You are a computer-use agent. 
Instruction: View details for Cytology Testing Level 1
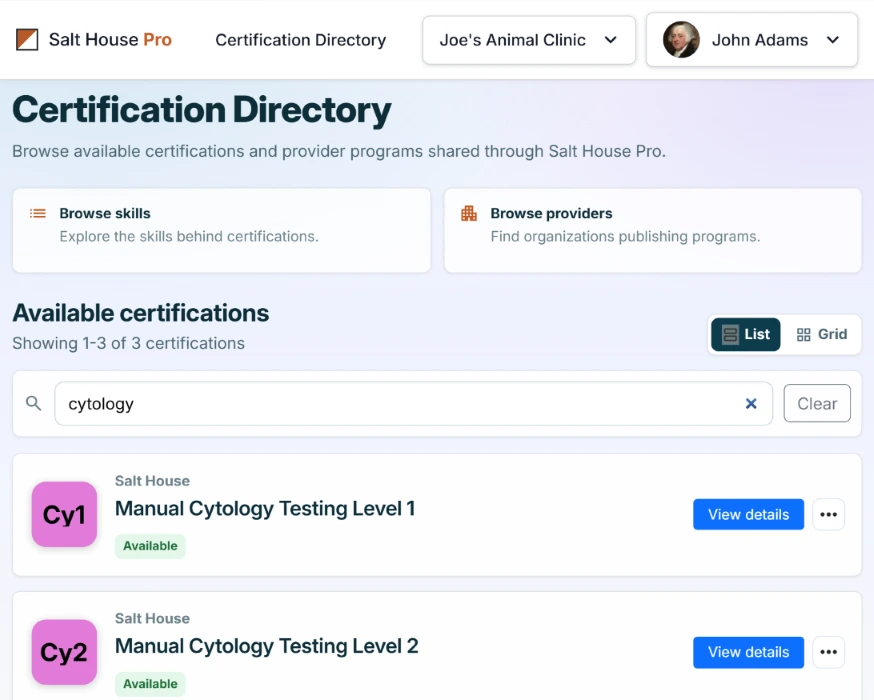pos(748,514)
